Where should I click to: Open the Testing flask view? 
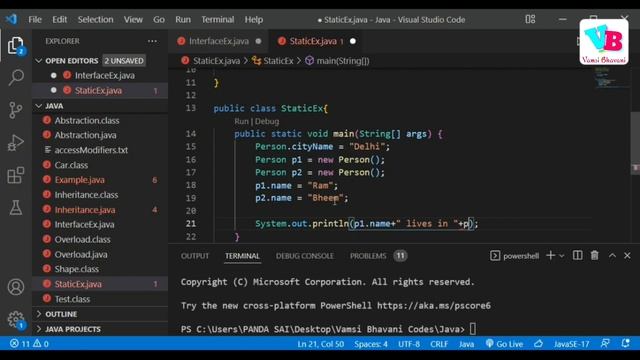click(16, 208)
